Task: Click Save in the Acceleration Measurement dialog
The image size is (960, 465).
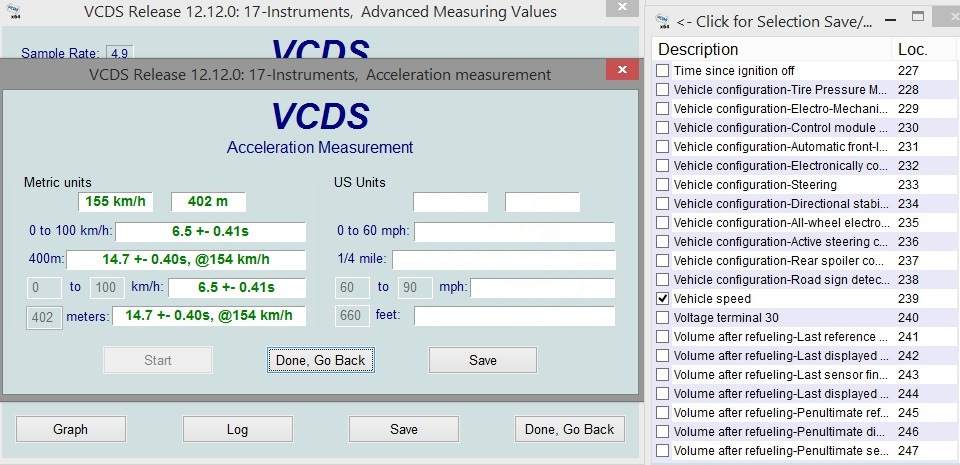Action: pos(482,360)
